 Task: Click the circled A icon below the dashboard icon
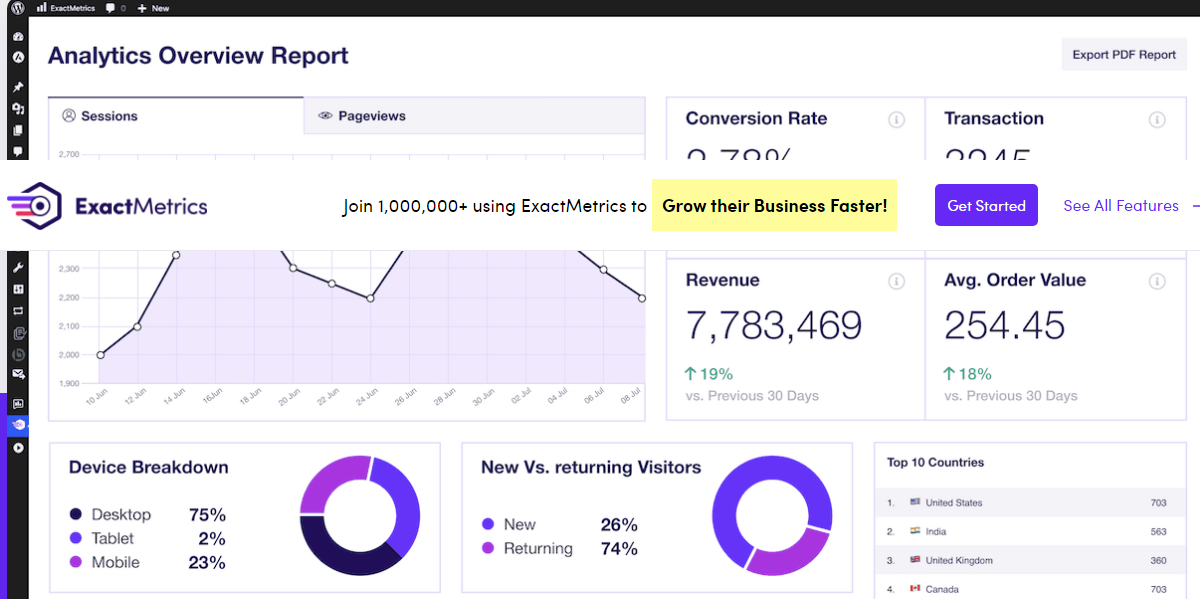[x=18, y=57]
